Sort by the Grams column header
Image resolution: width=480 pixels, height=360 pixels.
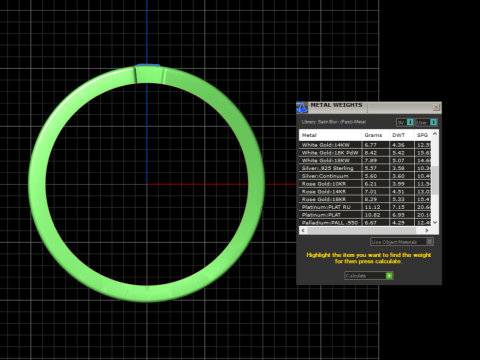point(375,135)
